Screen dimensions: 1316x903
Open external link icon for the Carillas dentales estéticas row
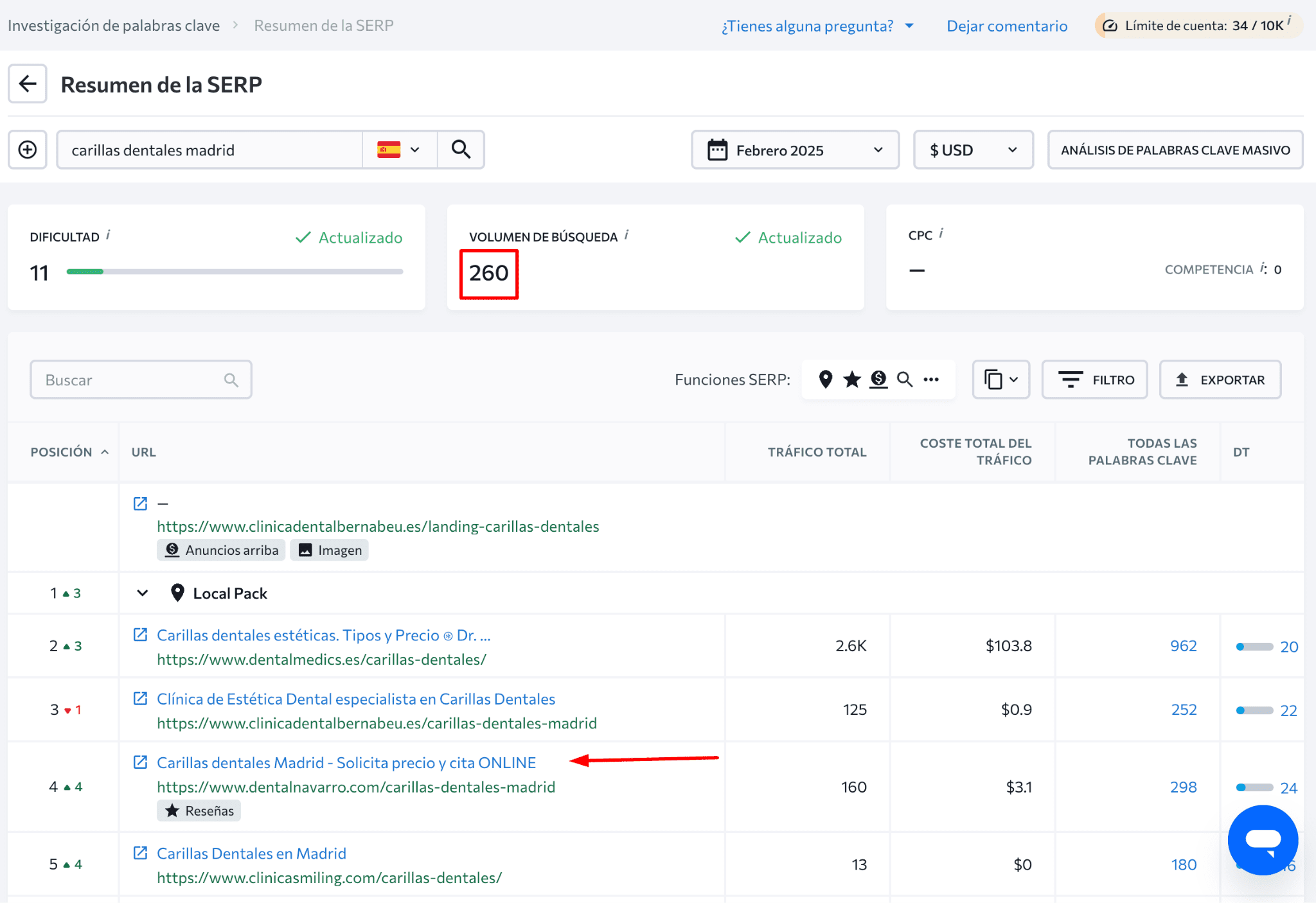(x=140, y=635)
